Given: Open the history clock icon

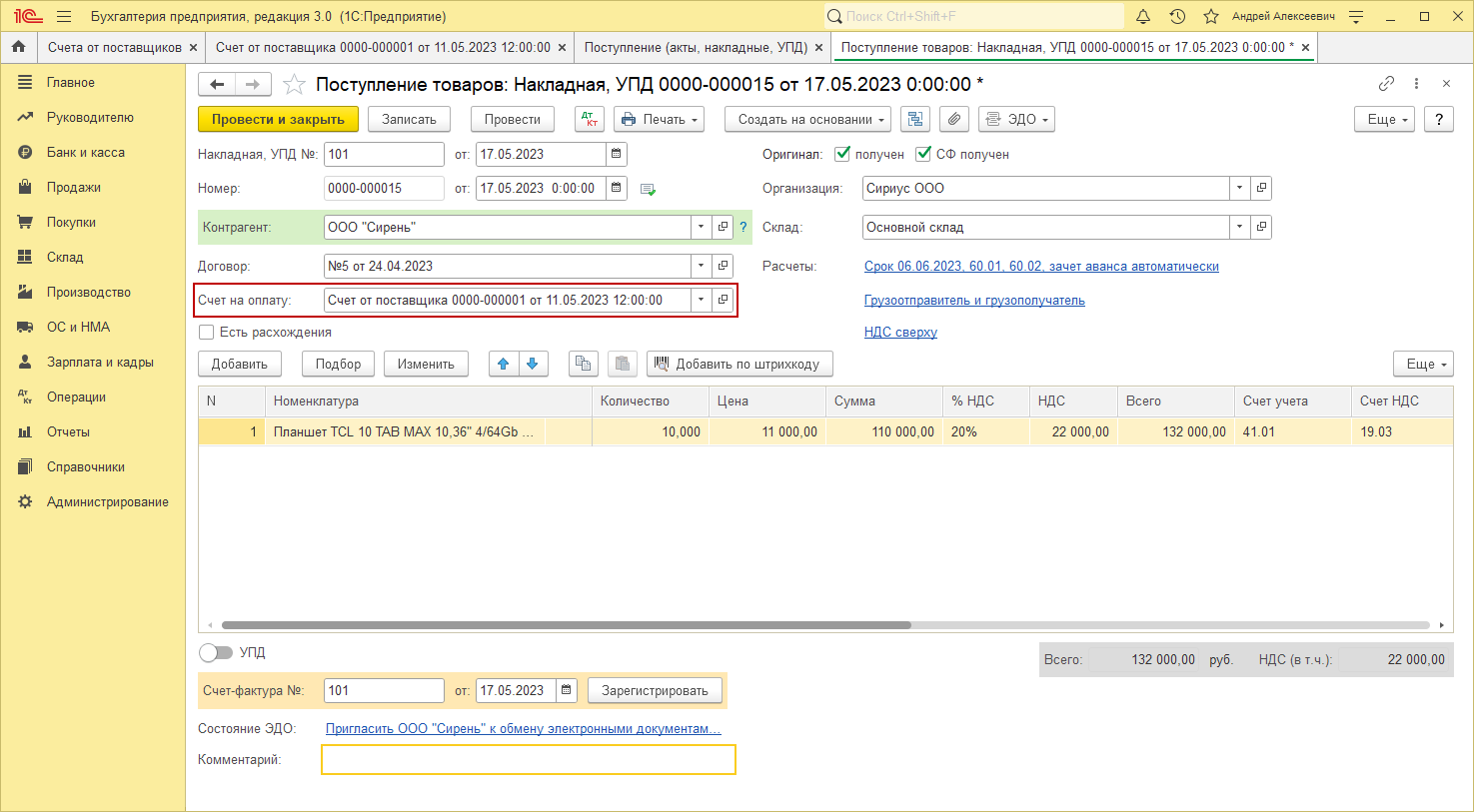Looking at the screenshot, I should (1177, 16).
